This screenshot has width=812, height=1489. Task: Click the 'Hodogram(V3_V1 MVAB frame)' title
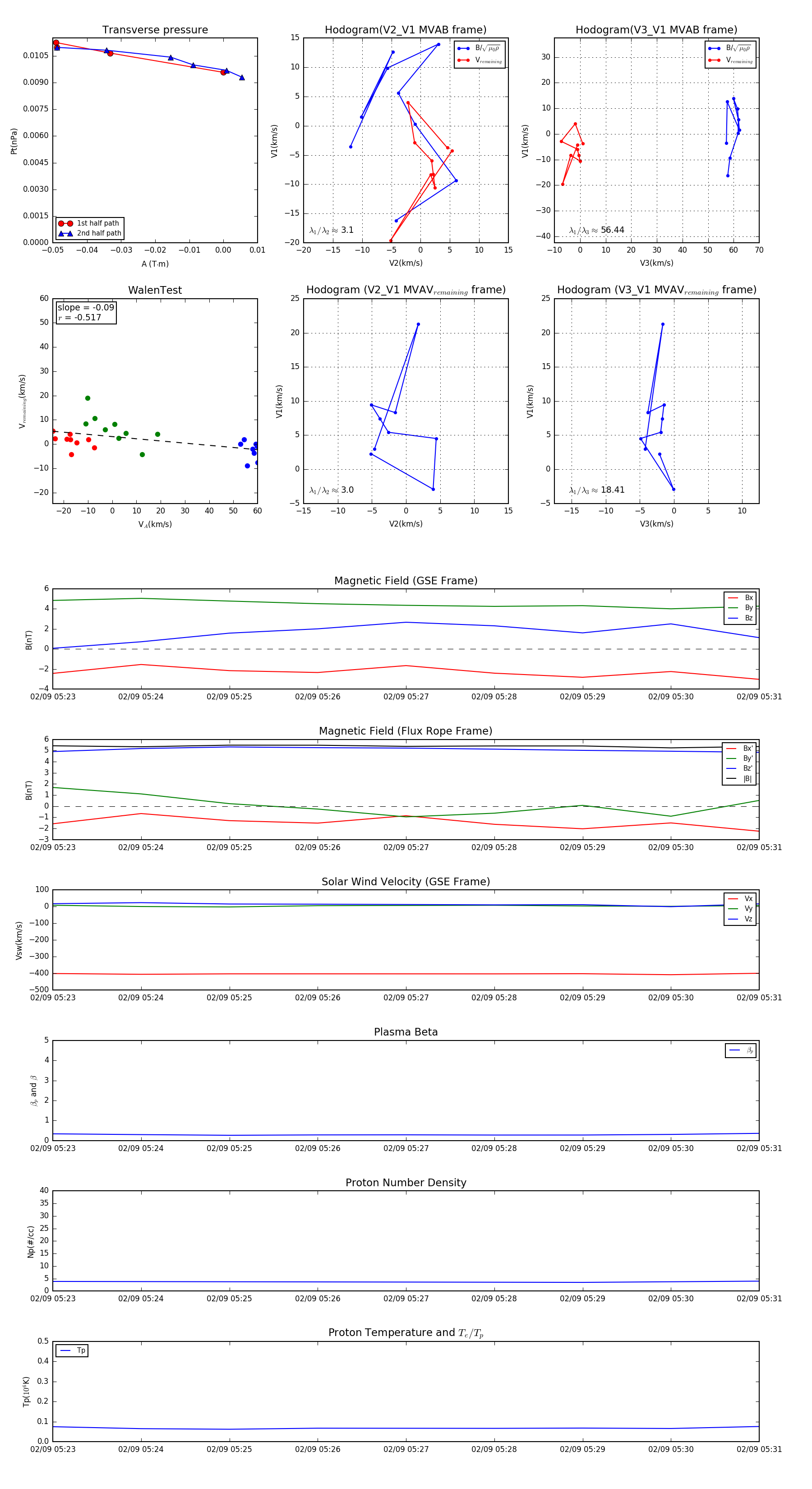(656, 30)
